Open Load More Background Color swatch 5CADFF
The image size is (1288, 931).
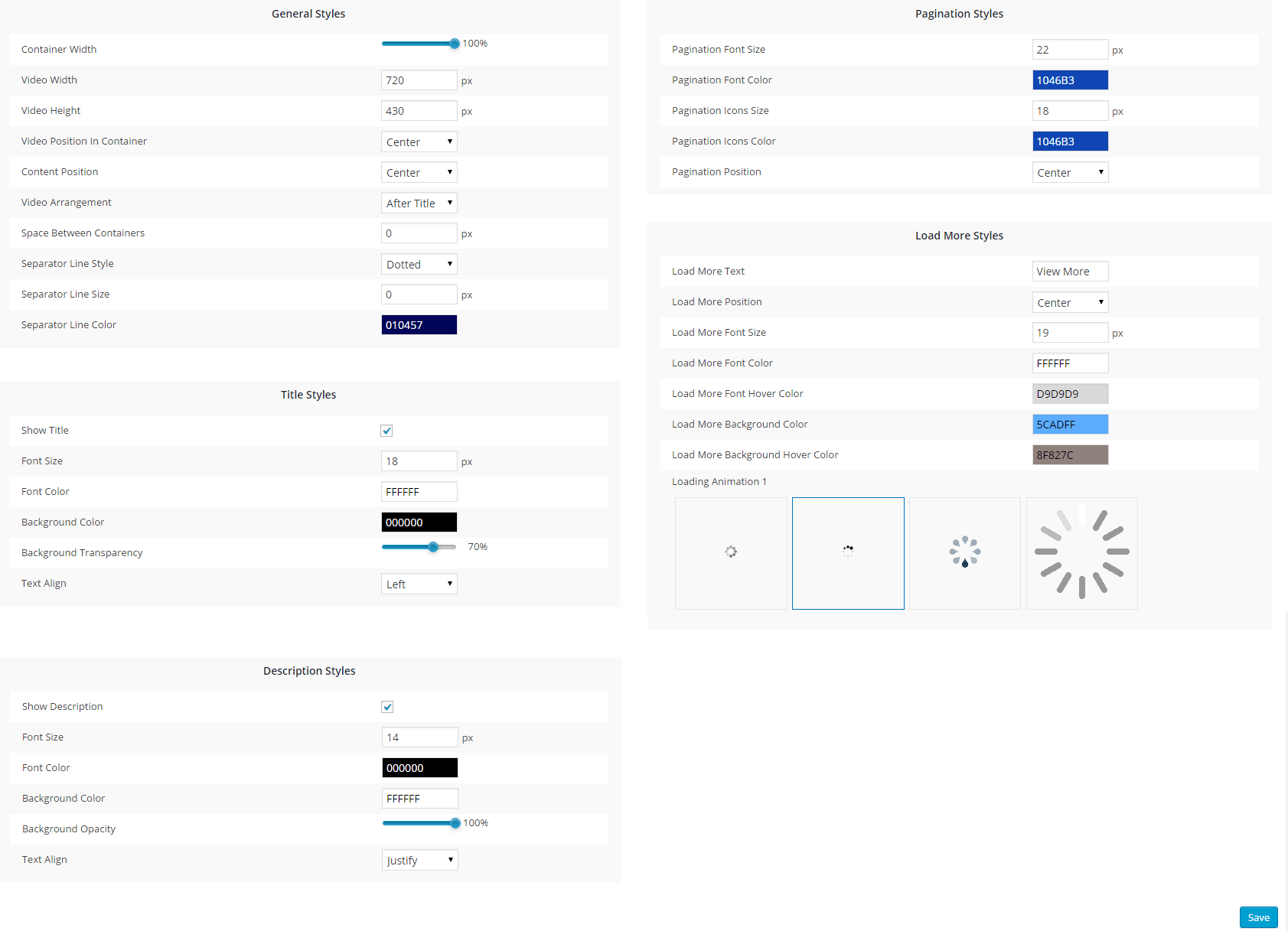pos(1070,425)
